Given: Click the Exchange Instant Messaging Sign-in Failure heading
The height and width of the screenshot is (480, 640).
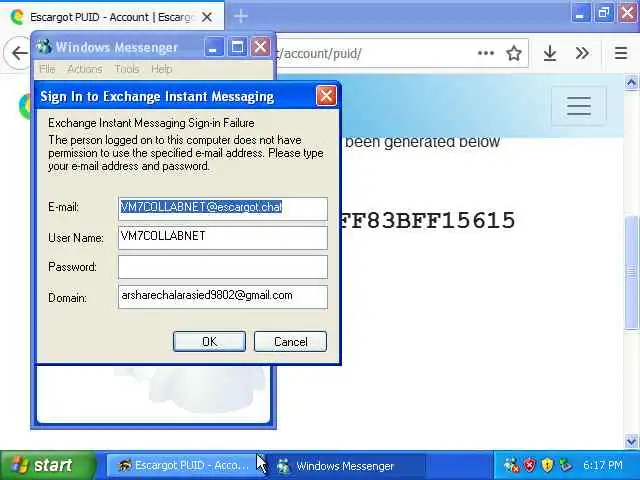Looking at the screenshot, I should [151, 123].
